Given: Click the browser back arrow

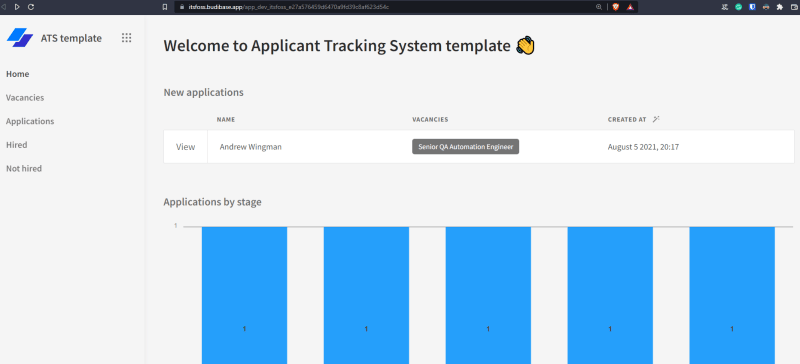Looking at the screenshot, I should point(4,7).
